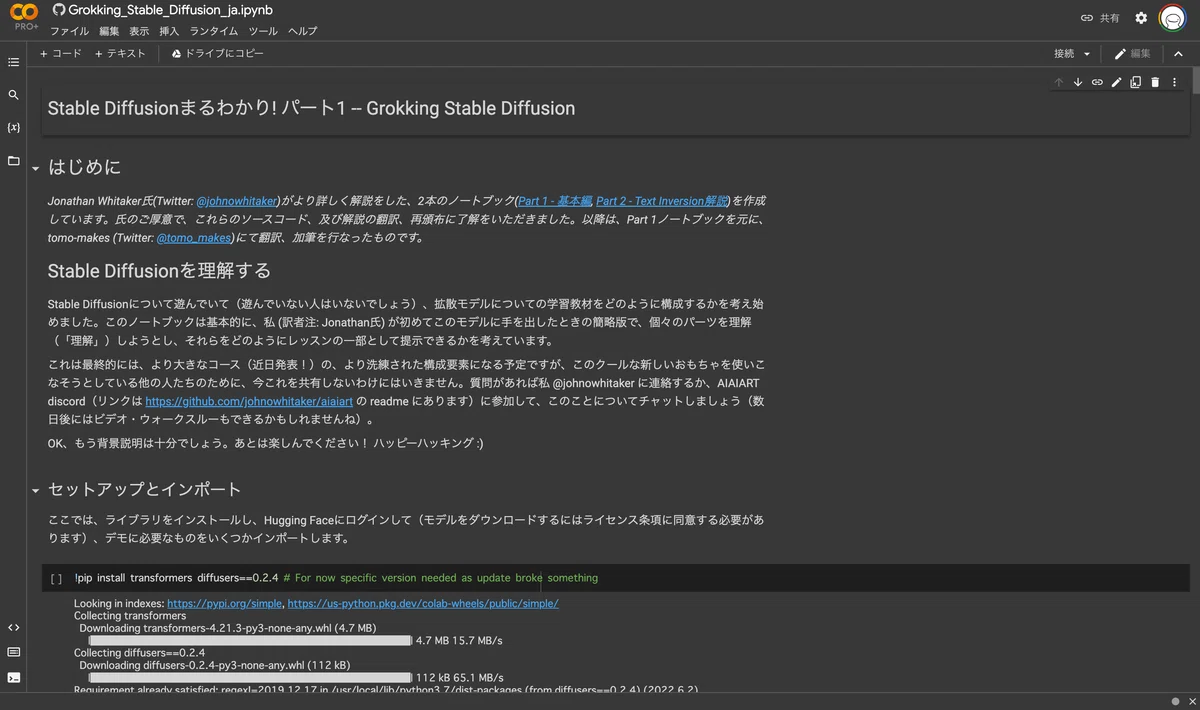Image resolution: width=1200 pixels, height=710 pixels.
Task: Open the table of contents sidebar
Action: (13, 62)
